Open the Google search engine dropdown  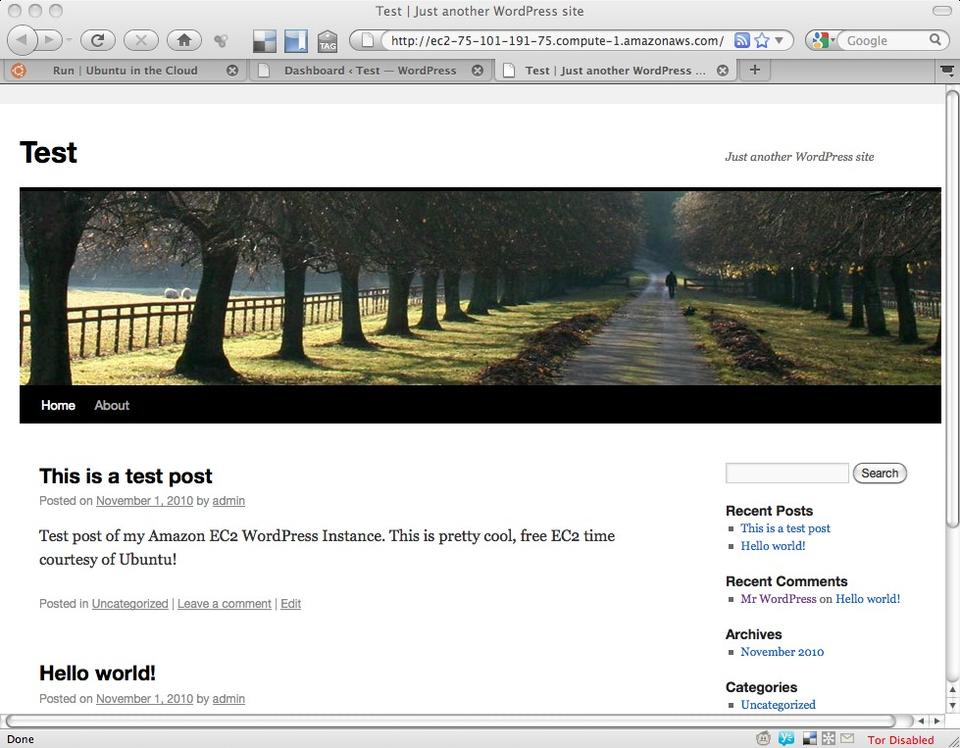click(823, 41)
